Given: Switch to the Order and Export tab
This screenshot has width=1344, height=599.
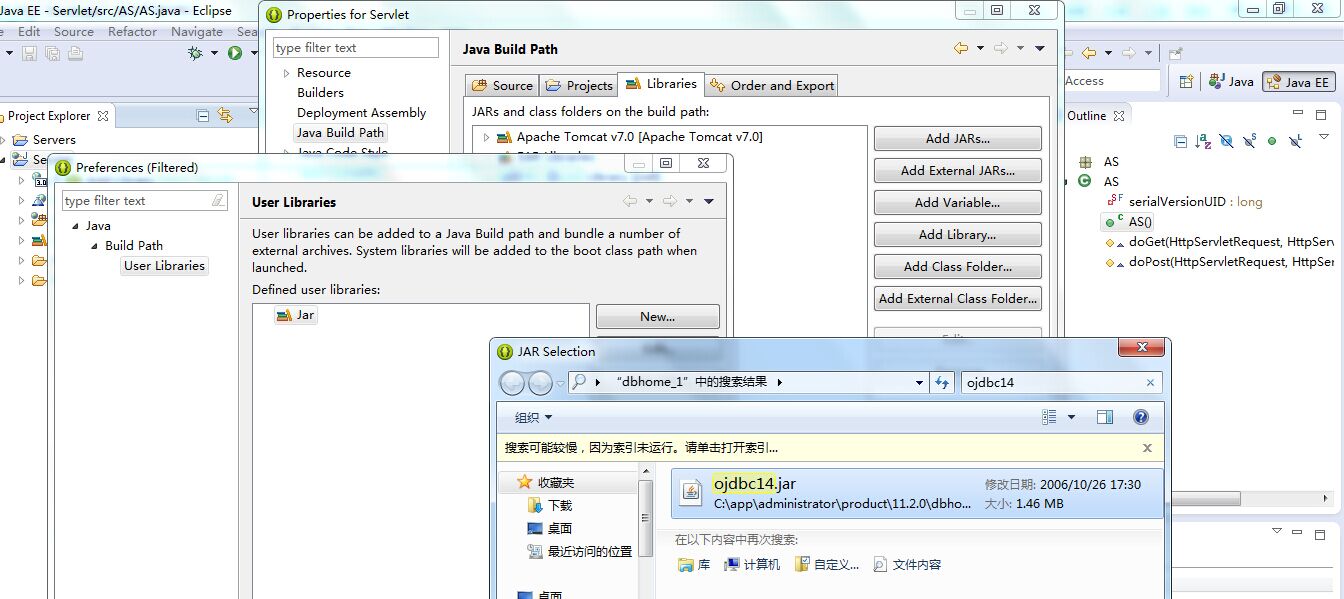Looking at the screenshot, I should 771,86.
